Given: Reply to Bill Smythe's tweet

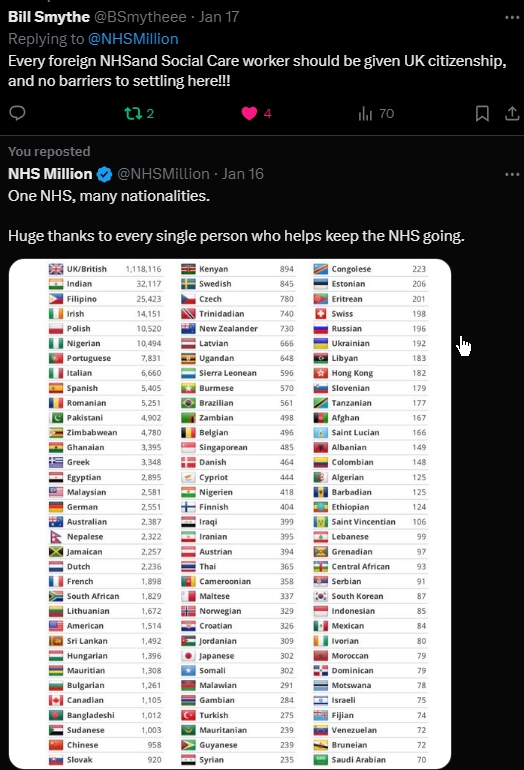Looking at the screenshot, I should pos(17,113).
